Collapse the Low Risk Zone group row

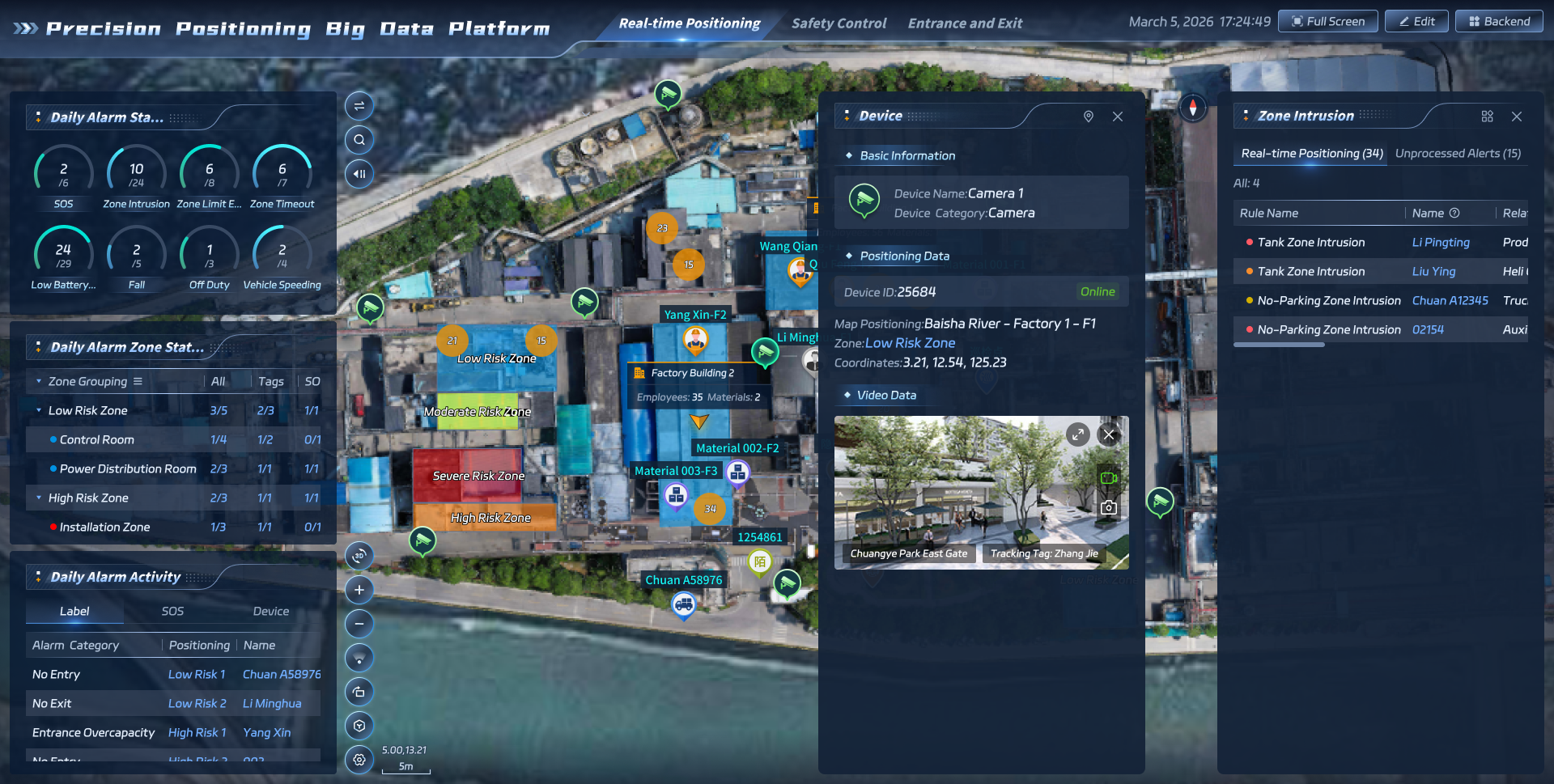[x=39, y=410]
